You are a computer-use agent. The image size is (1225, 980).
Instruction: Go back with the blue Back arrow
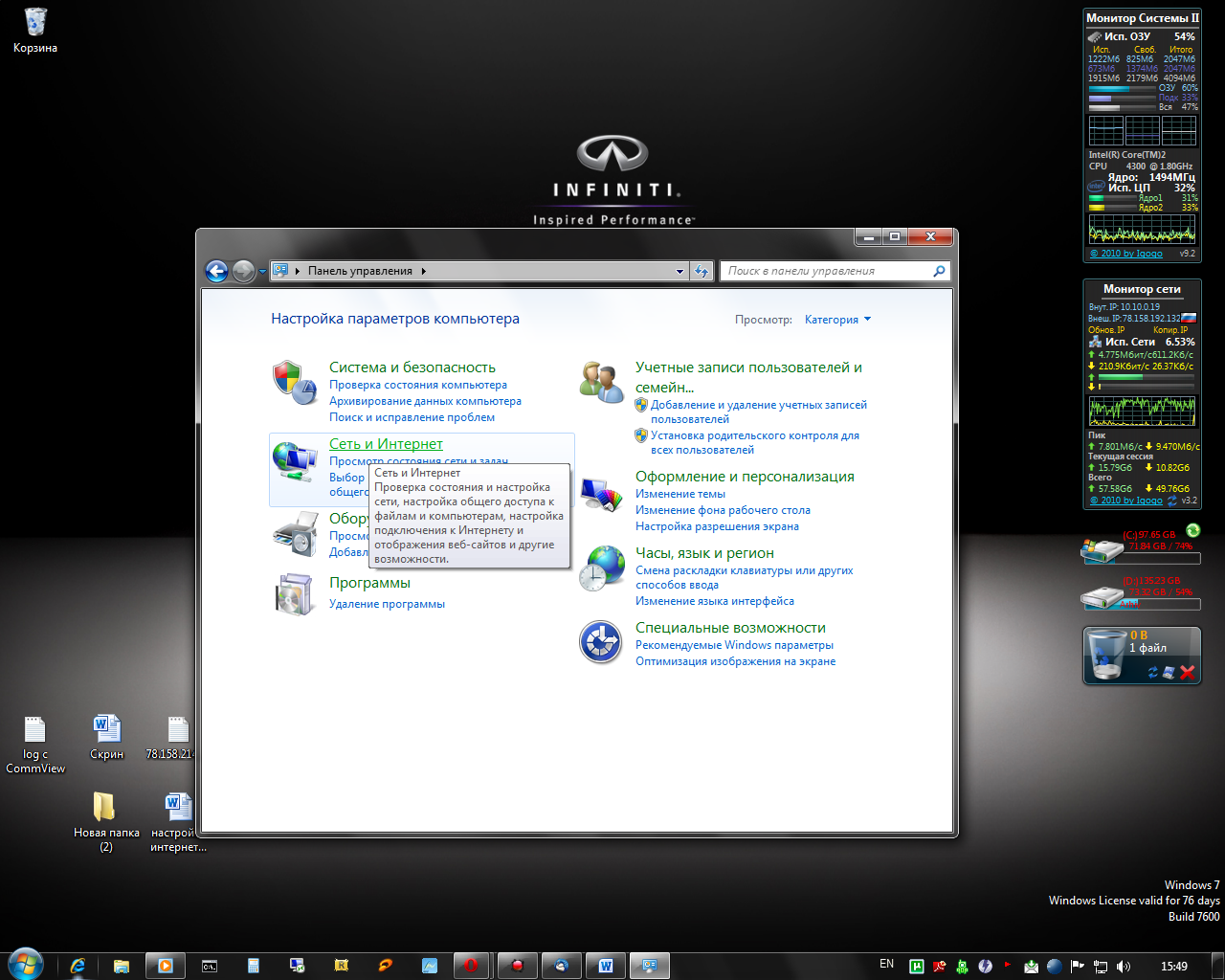[x=217, y=272]
